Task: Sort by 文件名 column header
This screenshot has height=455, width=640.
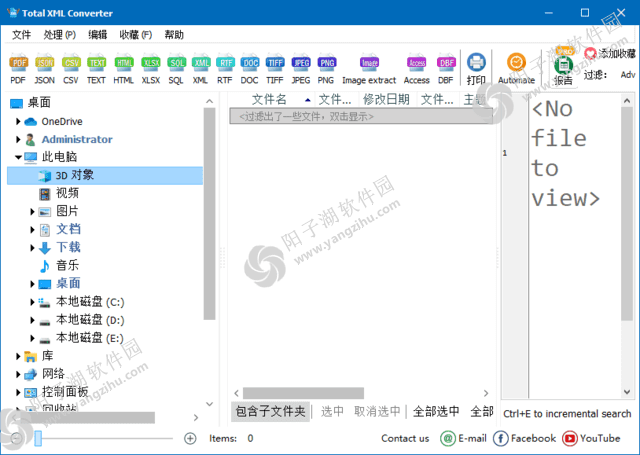Action: tap(269, 99)
